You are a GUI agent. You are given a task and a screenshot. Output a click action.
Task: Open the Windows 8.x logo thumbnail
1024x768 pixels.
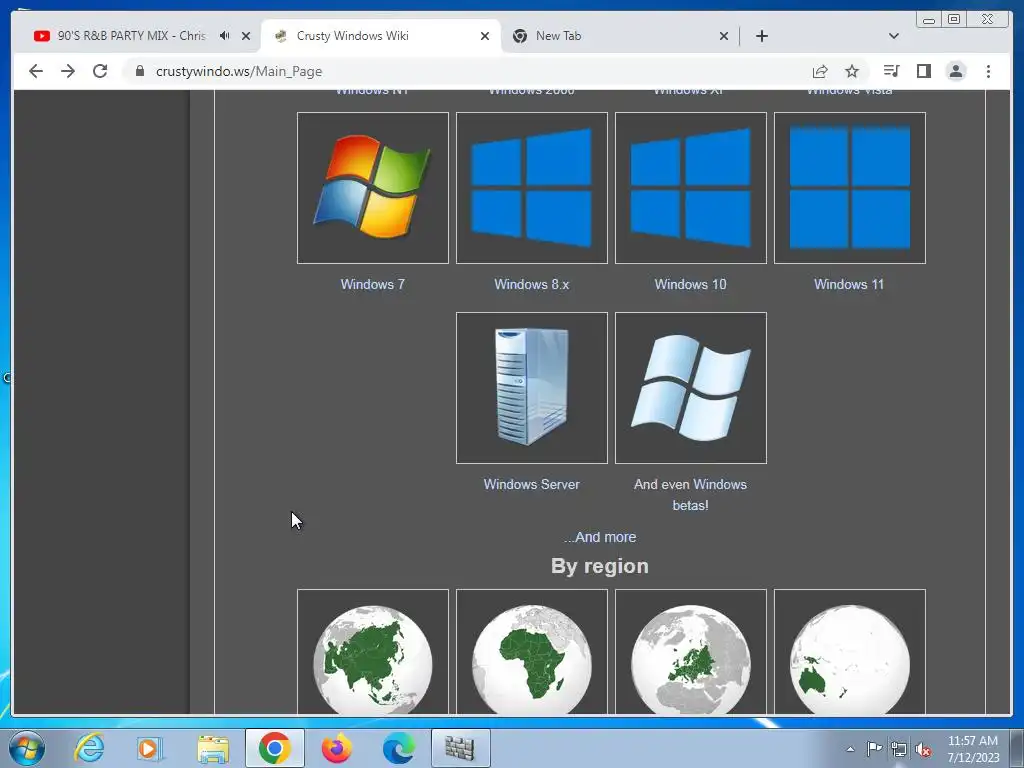532,188
